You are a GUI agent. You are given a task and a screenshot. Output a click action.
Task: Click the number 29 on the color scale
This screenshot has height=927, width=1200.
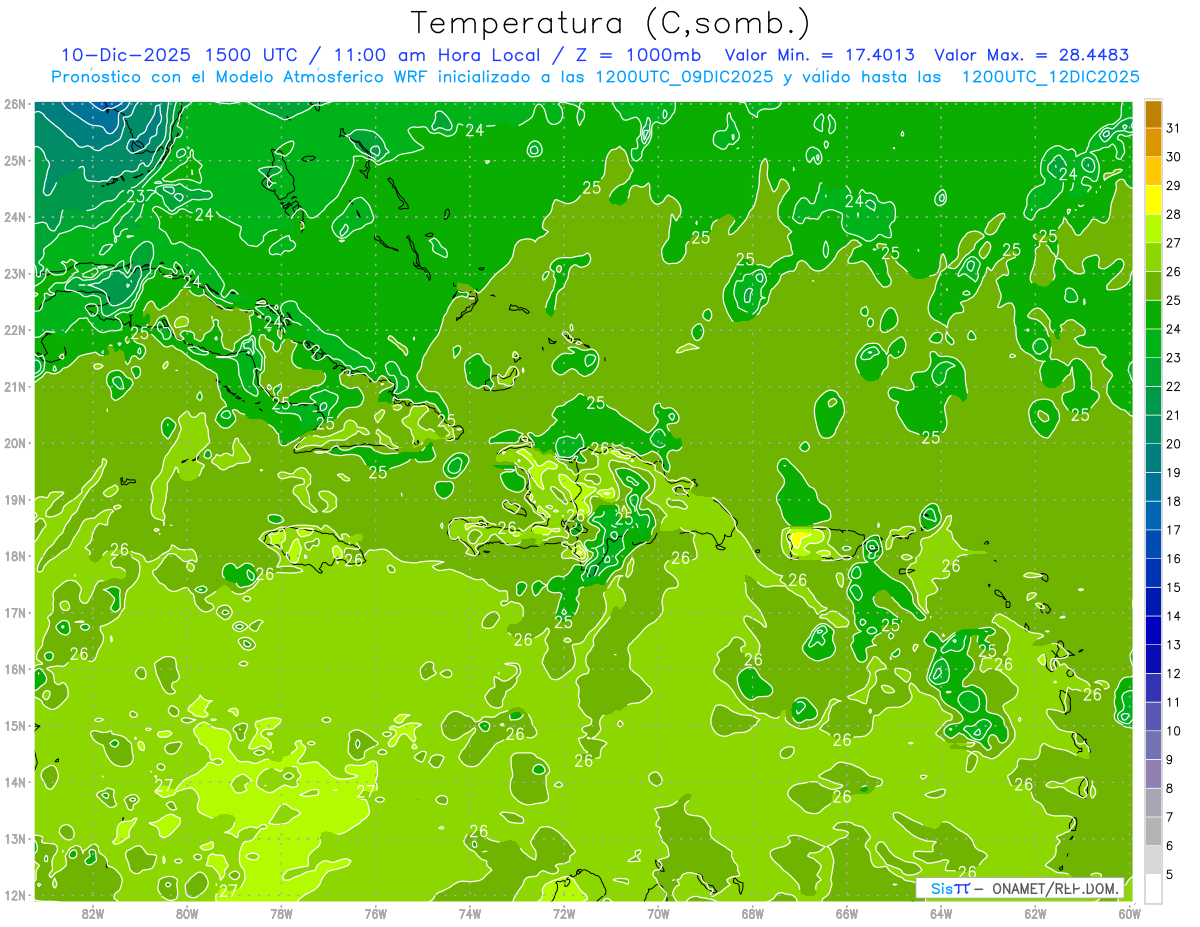(x=1174, y=186)
